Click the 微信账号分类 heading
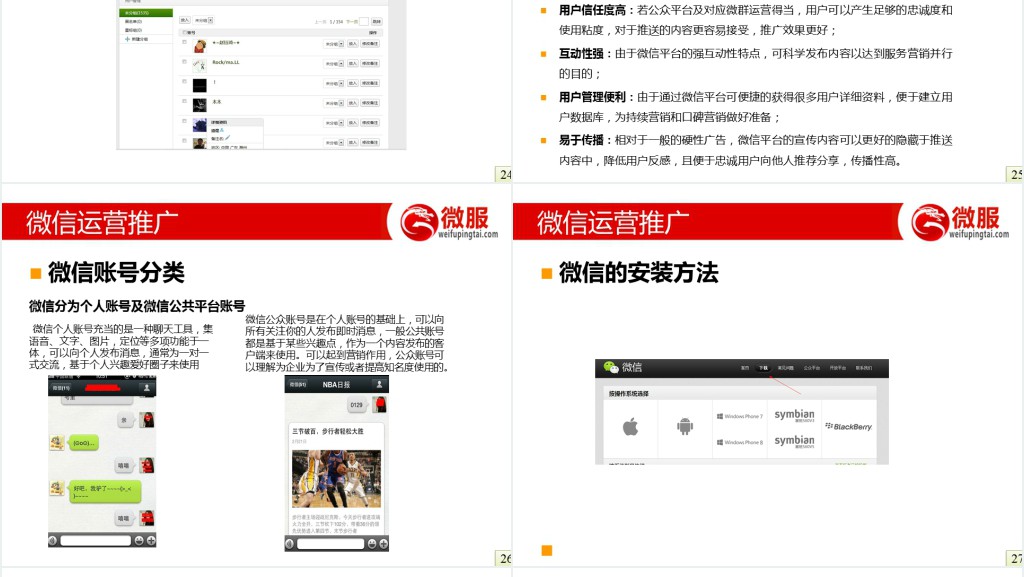The image size is (1024, 577). coord(116,273)
